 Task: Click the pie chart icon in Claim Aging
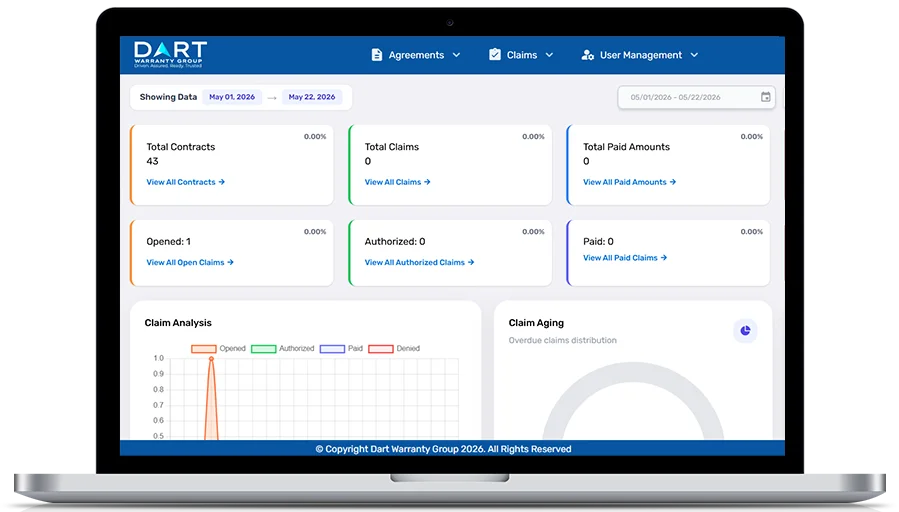pos(745,330)
